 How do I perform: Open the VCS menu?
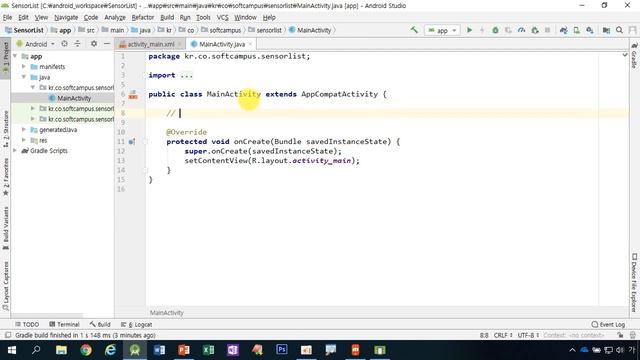[x=222, y=17]
